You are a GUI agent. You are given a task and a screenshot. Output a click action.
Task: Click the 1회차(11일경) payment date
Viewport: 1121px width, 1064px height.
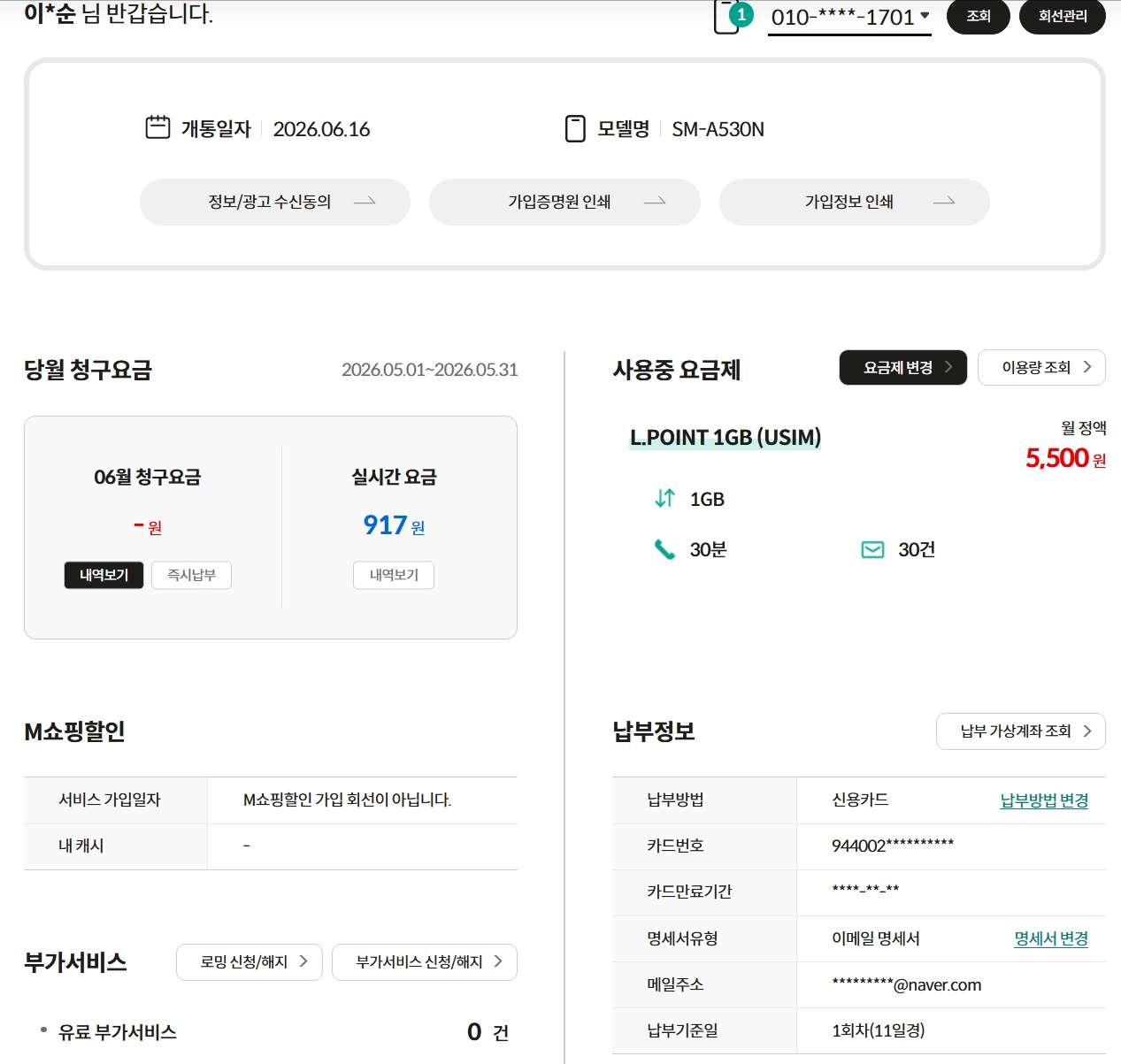point(878,1030)
